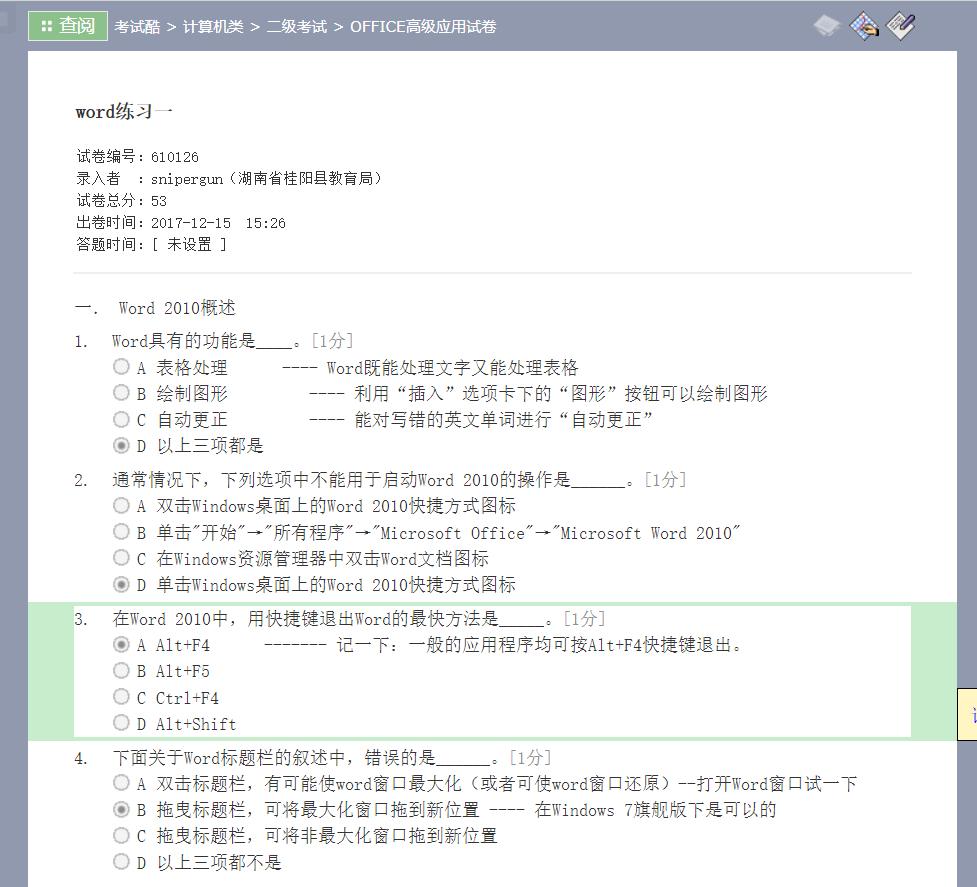This screenshot has width=977, height=887.
Task: Choose option D 单击Windows桌面上的 in question 2
Action: point(121,585)
